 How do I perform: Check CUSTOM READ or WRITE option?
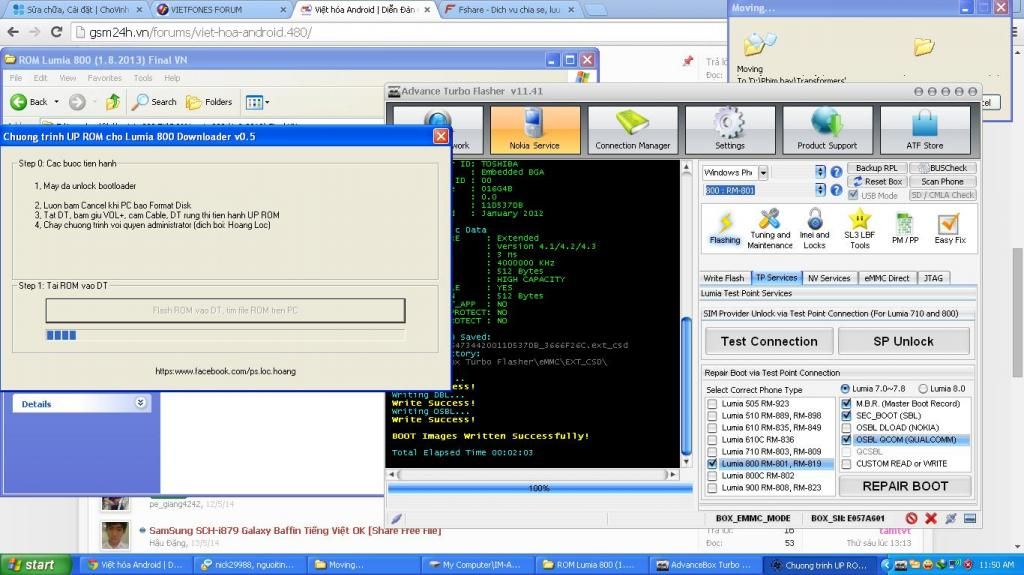847,464
